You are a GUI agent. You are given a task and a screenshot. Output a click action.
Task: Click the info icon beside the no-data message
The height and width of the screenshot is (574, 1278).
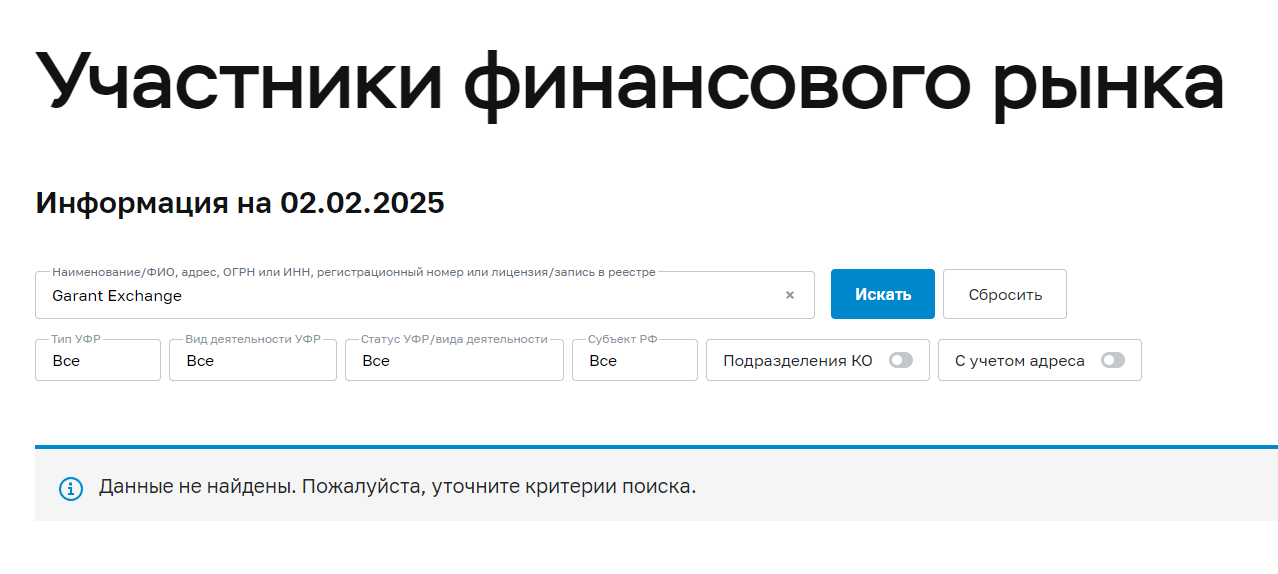tap(70, 489)
